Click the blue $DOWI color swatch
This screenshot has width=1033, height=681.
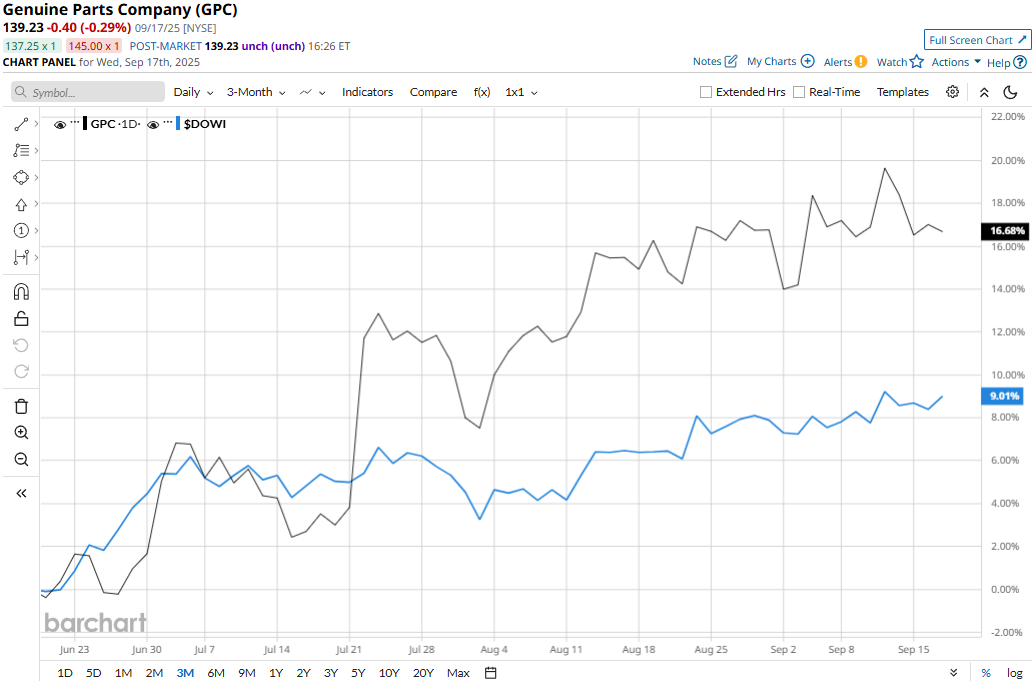click(x=178, y=124)
